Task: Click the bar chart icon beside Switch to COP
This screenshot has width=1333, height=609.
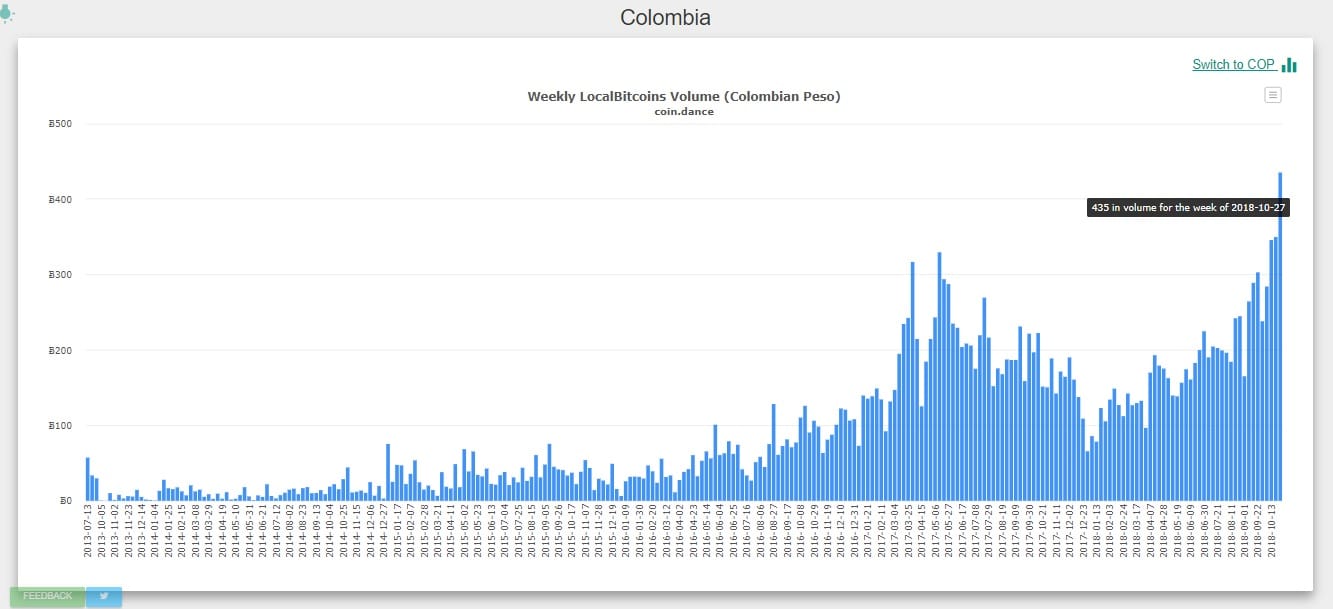Action: tap(1289, 65)
